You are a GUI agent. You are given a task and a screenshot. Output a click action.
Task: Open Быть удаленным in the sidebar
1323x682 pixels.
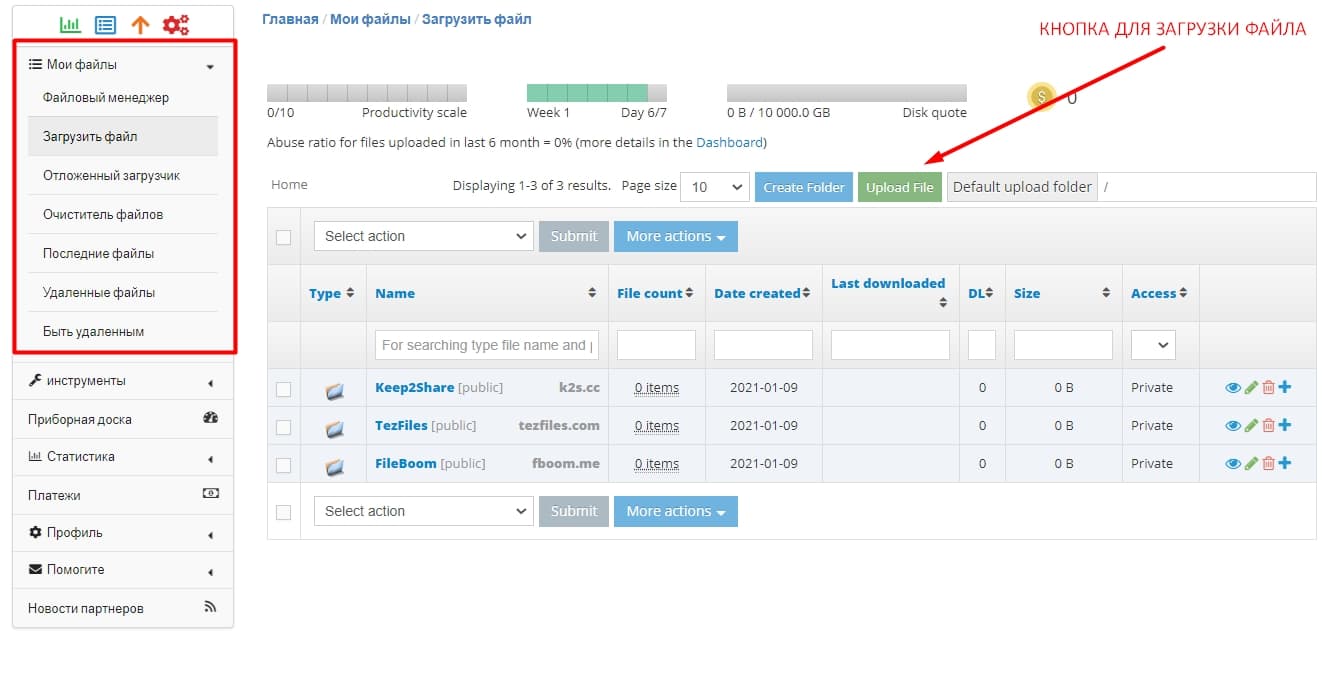coord(93,331)
